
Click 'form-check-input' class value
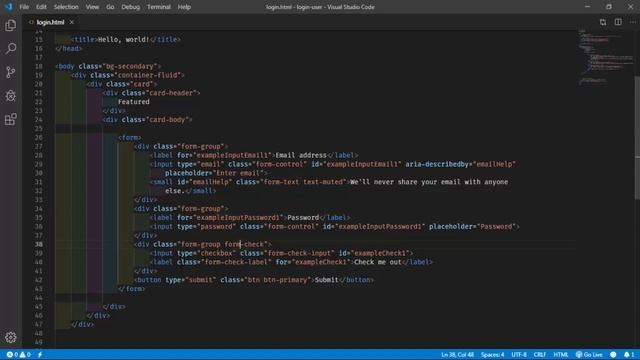(x=299, y=253)
